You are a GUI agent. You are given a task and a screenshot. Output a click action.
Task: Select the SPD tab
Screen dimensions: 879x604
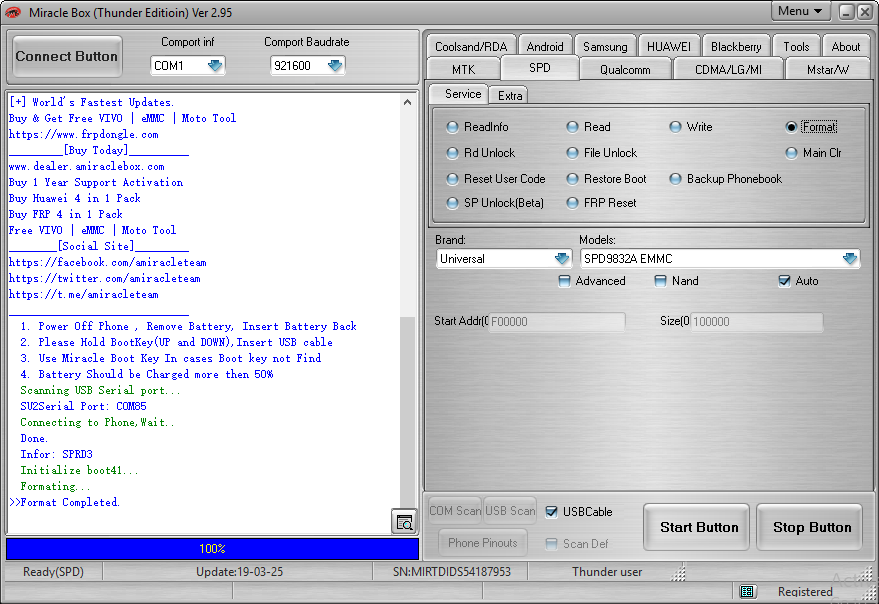[540, 68]
